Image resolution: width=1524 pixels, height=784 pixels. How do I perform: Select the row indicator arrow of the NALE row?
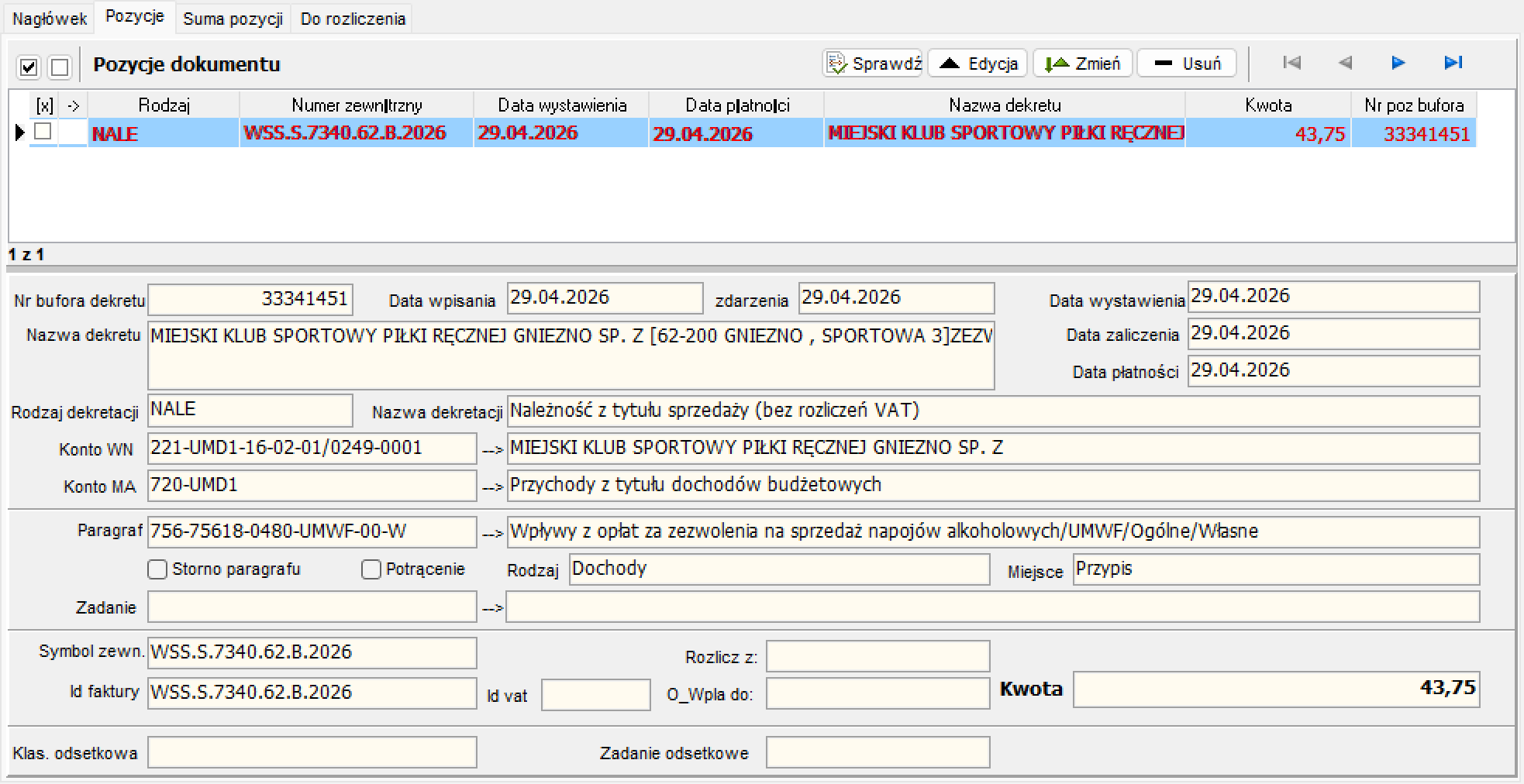[x=20, y=132]
